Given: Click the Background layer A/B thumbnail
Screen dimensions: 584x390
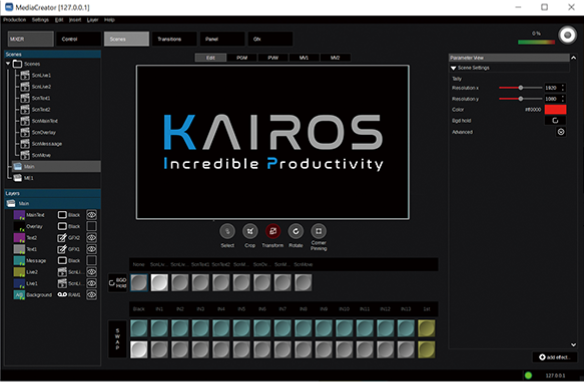Looking at the screenshot, I should click(x=19, y=295).
